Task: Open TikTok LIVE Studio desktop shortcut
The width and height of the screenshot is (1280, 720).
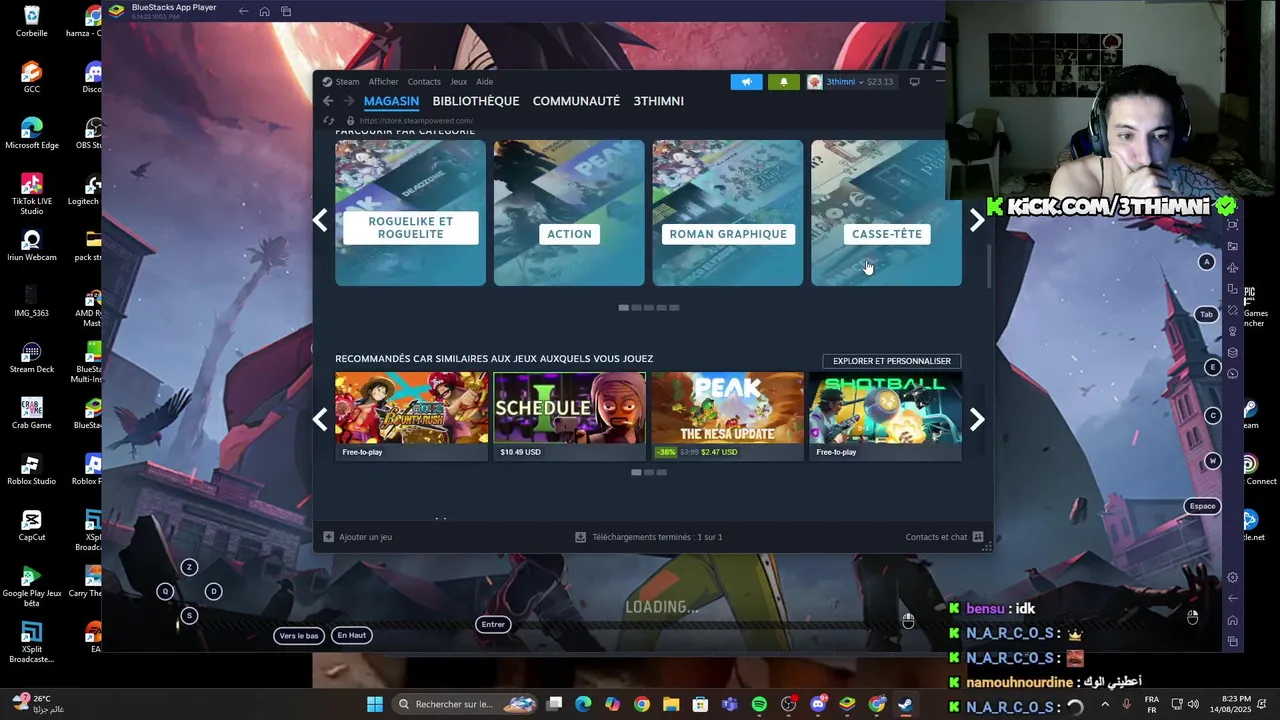Action: [x=31, y=195]
